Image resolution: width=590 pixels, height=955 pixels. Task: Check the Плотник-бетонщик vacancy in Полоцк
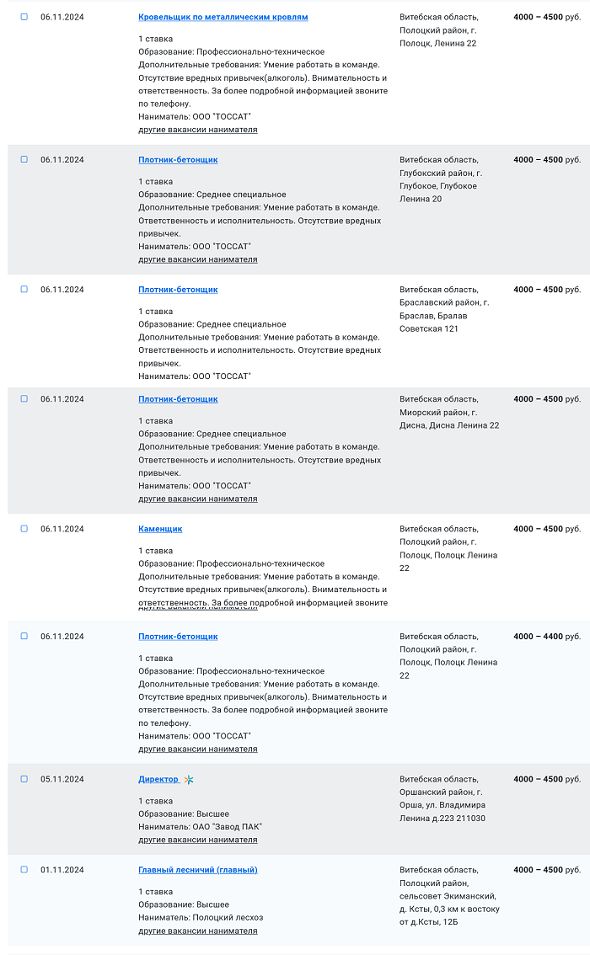coord(25,636)
